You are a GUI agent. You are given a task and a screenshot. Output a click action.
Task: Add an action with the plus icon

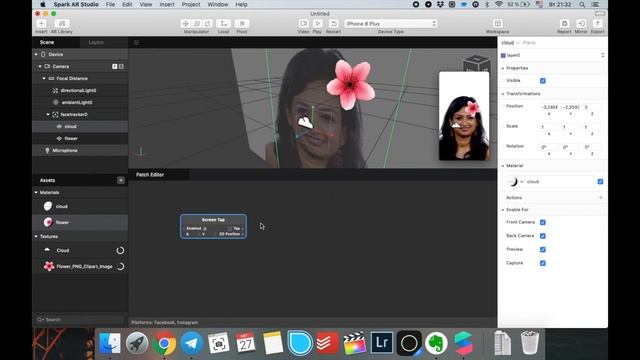(600, 198)
